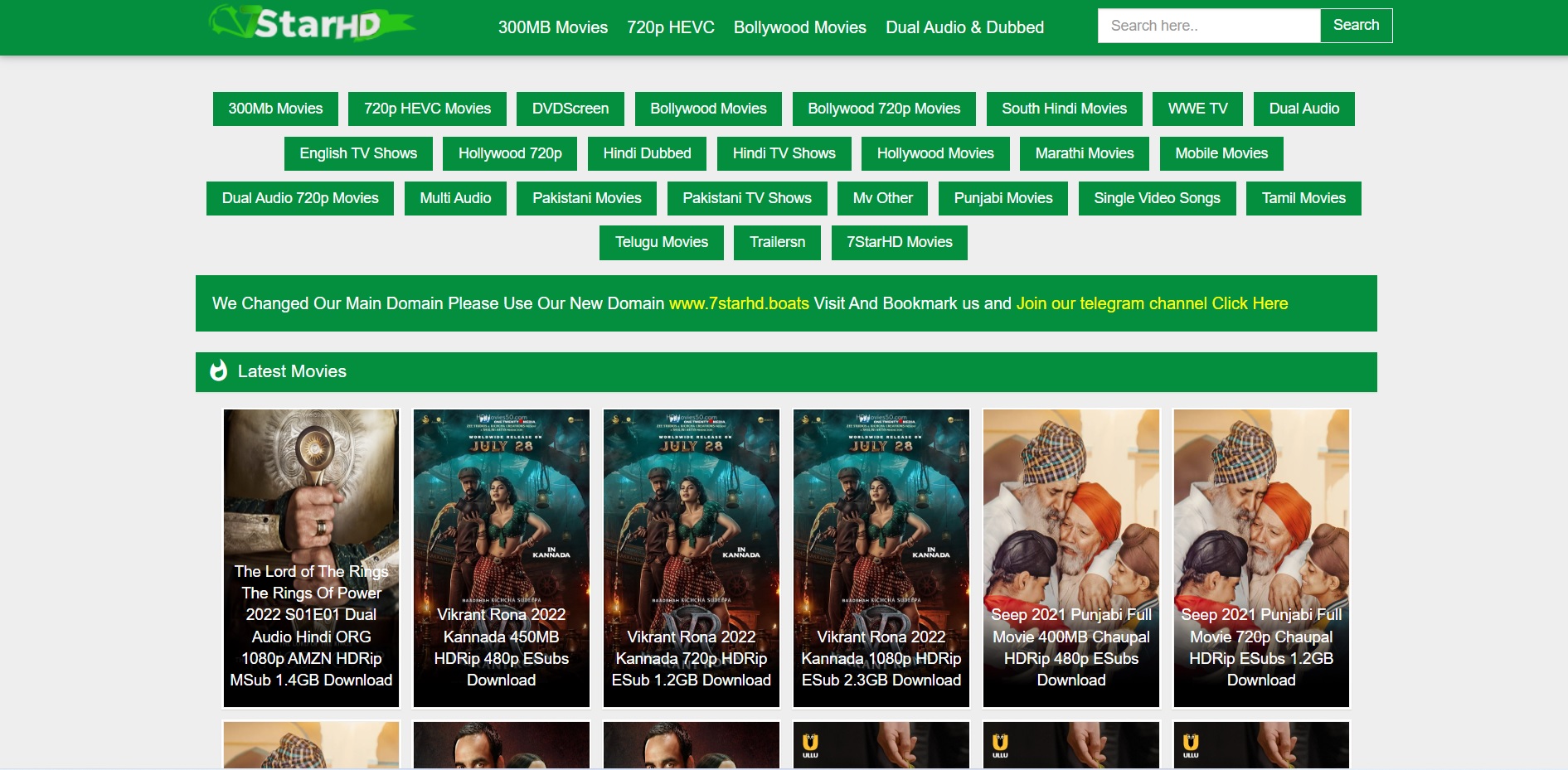Open Single Video Songs category
The width and height of the screenshot is (1568, 770).
pyautogui.click(x=1157, y=198)
